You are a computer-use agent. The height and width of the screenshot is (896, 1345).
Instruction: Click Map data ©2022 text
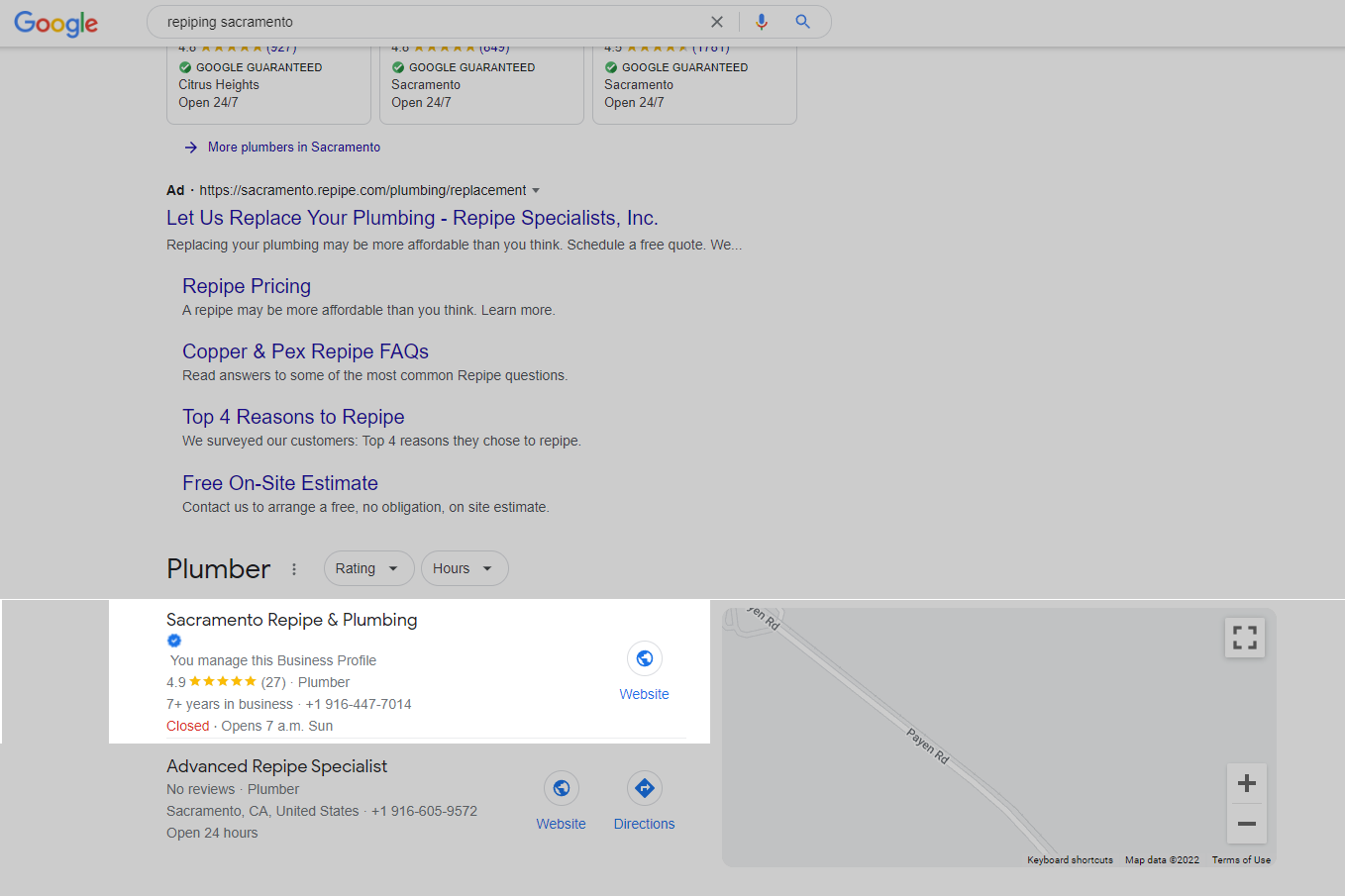(1162, 860)
